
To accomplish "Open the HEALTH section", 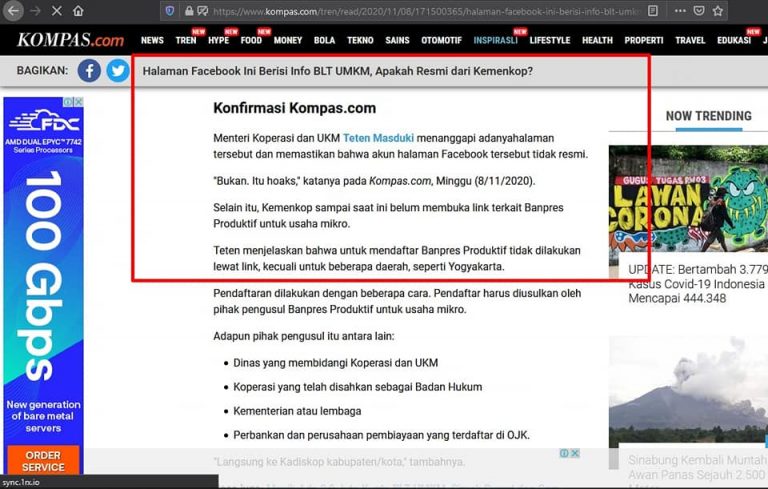I will pos(598,40).
